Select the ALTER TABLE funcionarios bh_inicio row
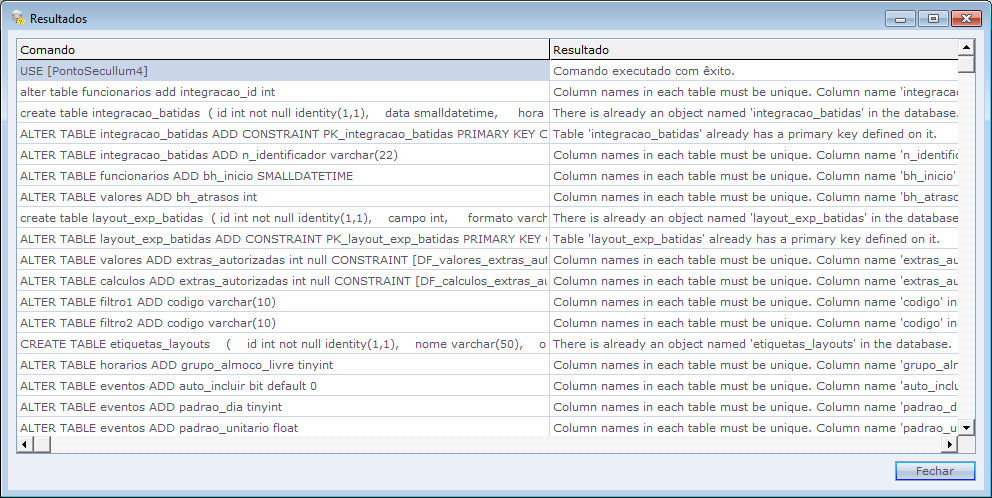The height and width of the screenshot is (498, 992). click(x=282, y=176)
